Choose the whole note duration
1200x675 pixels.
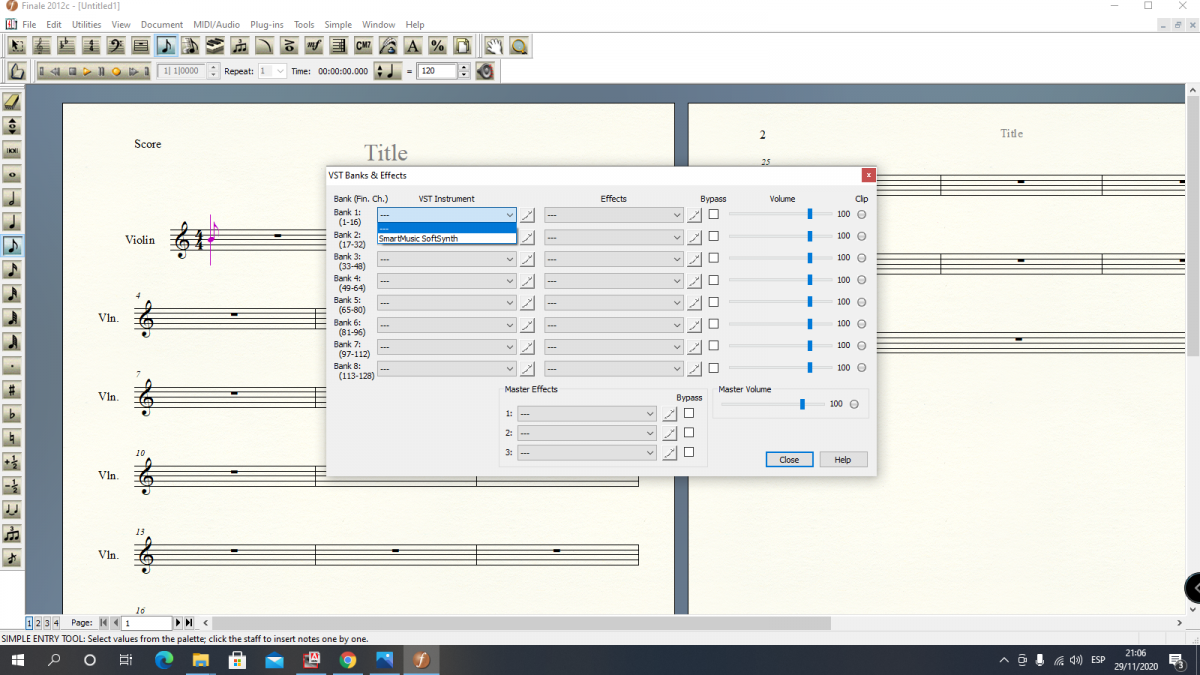[12, 174]
